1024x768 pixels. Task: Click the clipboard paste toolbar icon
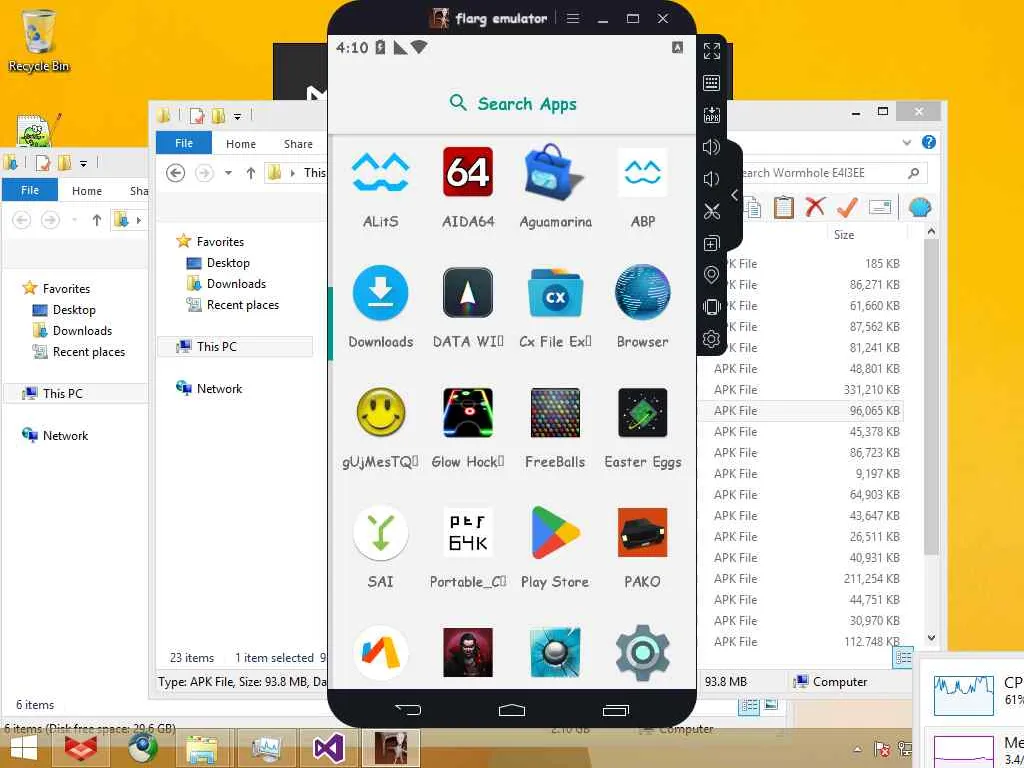point(784,207)
